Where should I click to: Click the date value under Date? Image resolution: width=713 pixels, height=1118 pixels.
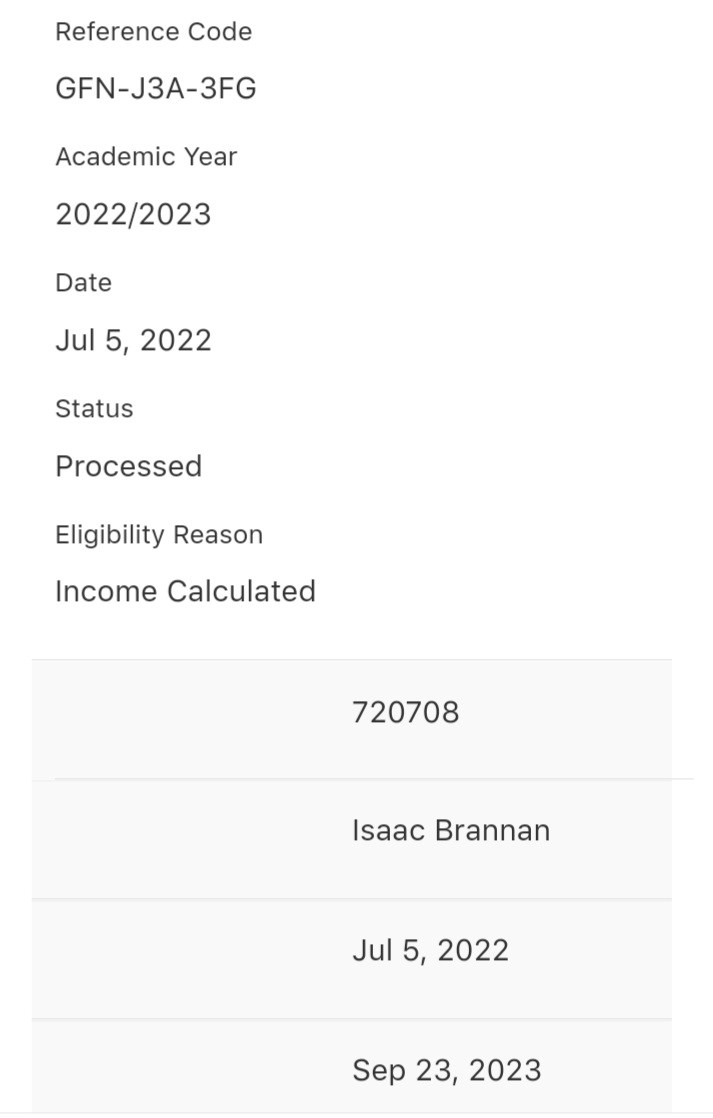133,341
